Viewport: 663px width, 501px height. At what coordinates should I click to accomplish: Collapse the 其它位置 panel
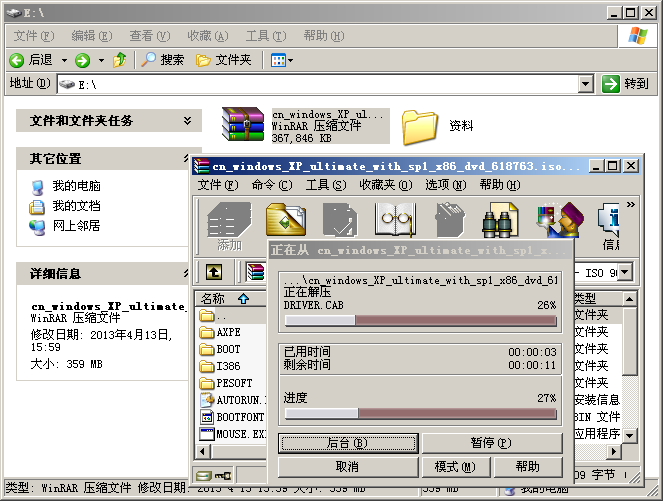click(186, 159)
